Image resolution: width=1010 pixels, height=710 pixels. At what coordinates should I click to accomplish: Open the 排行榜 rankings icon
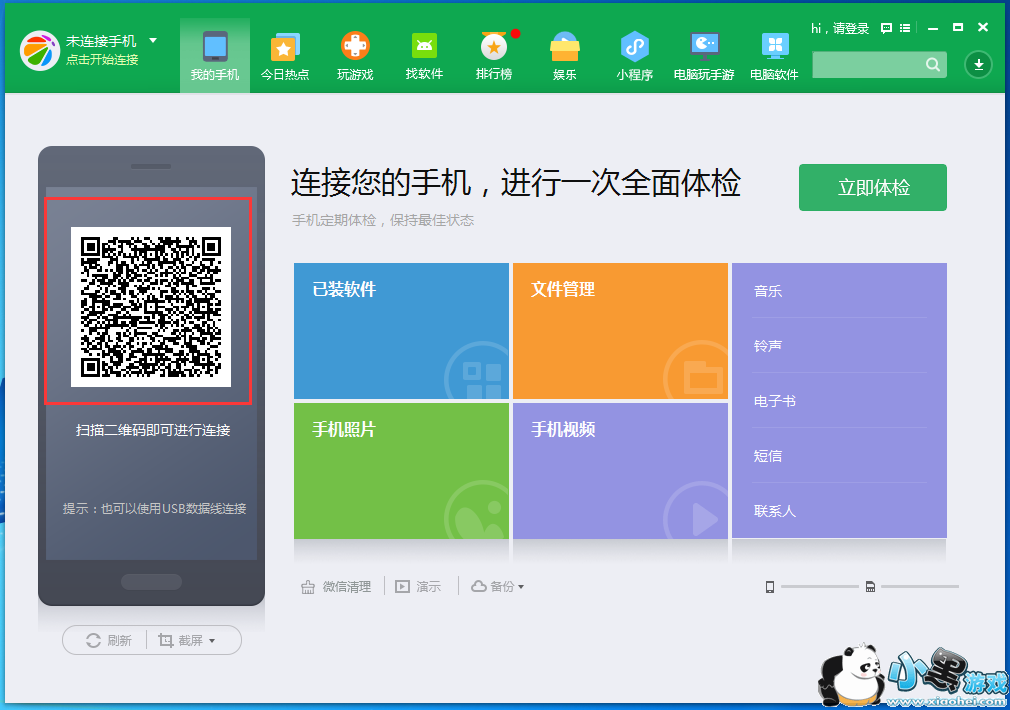click(494, 46)
